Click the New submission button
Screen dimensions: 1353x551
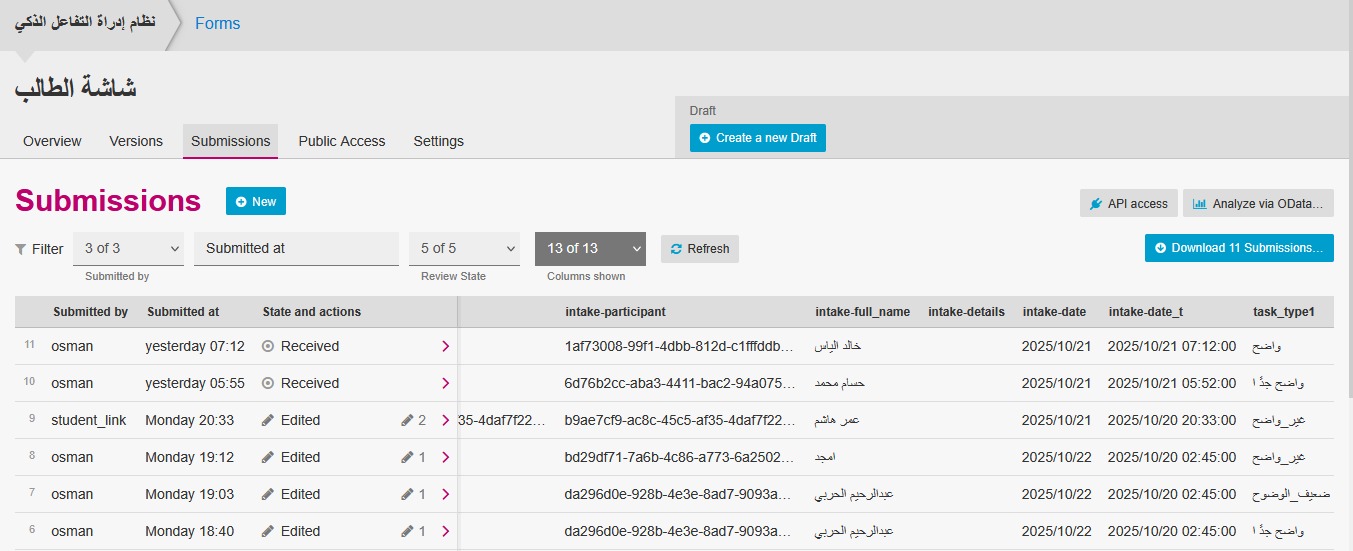(256, 202)
